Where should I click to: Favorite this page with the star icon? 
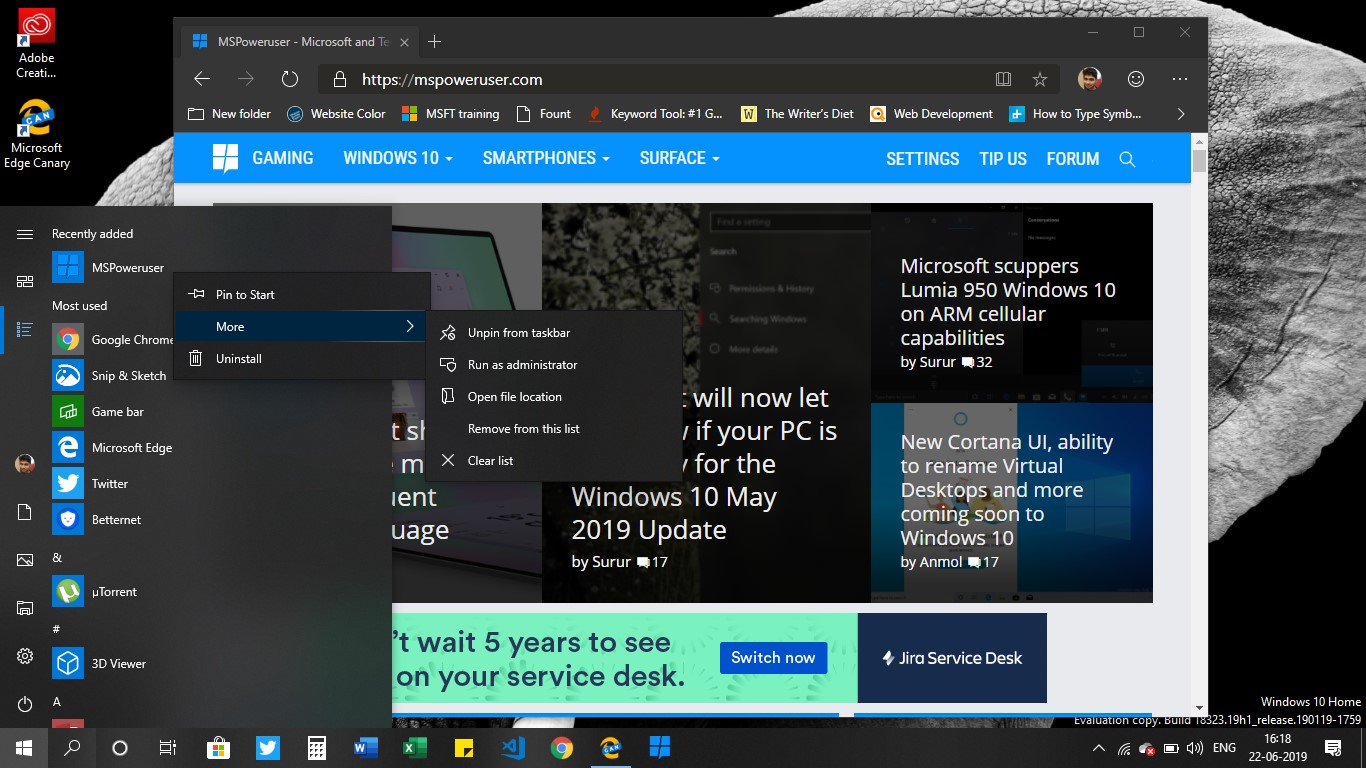tap(1040, 79)
